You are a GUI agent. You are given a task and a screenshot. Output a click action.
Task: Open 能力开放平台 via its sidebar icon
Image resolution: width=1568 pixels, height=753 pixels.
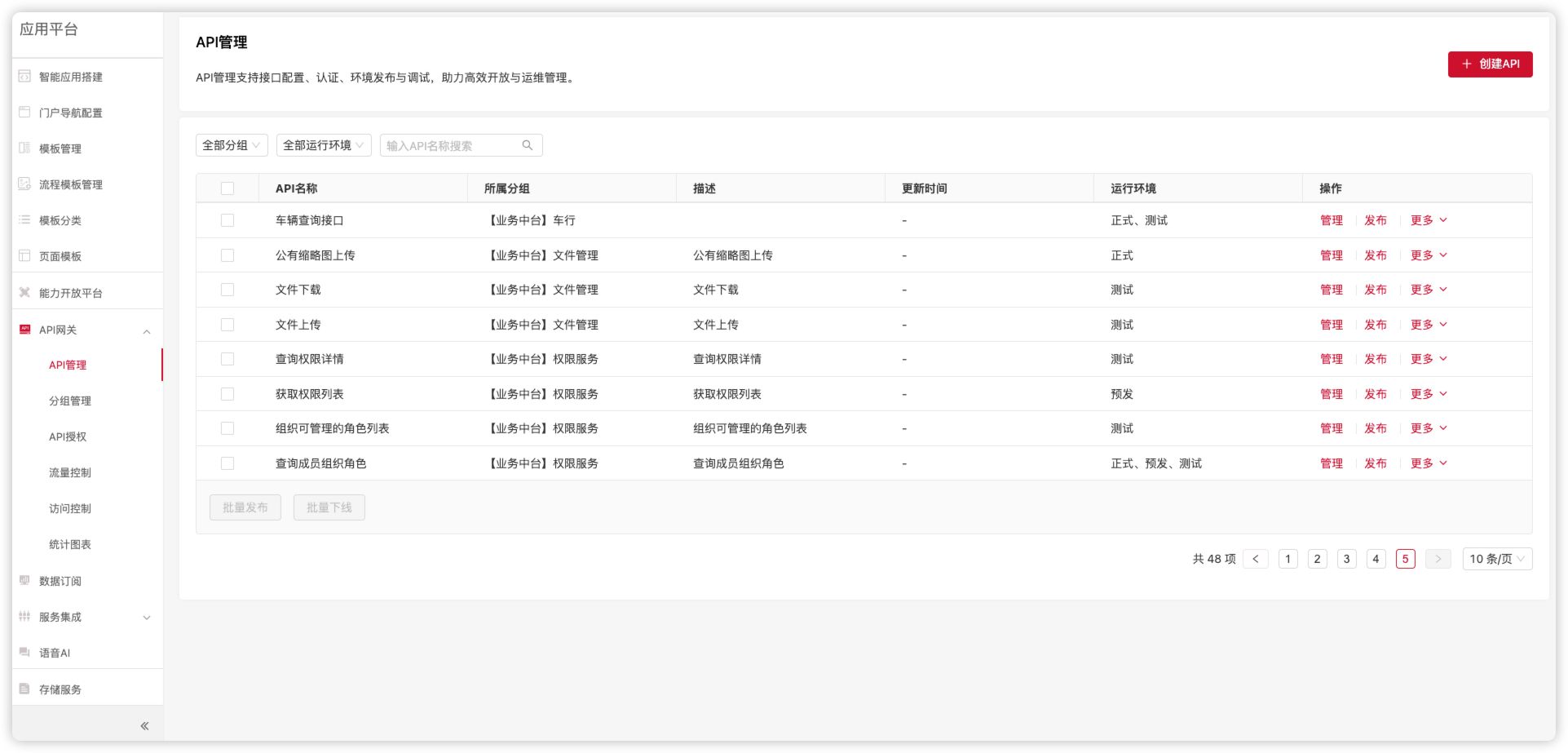click(24, 291)
